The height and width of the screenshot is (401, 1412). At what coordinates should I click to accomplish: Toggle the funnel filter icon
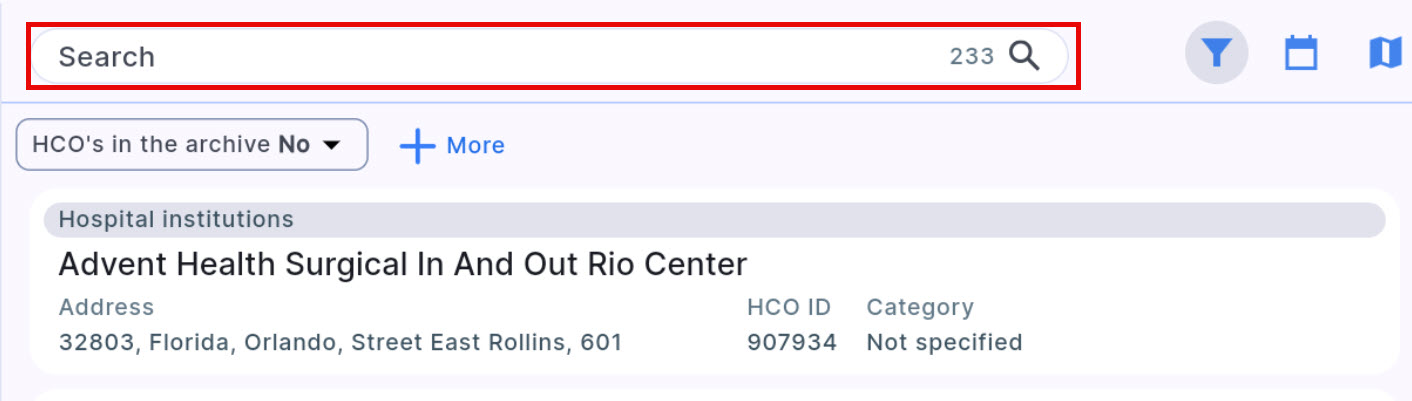pos(1216,53)
